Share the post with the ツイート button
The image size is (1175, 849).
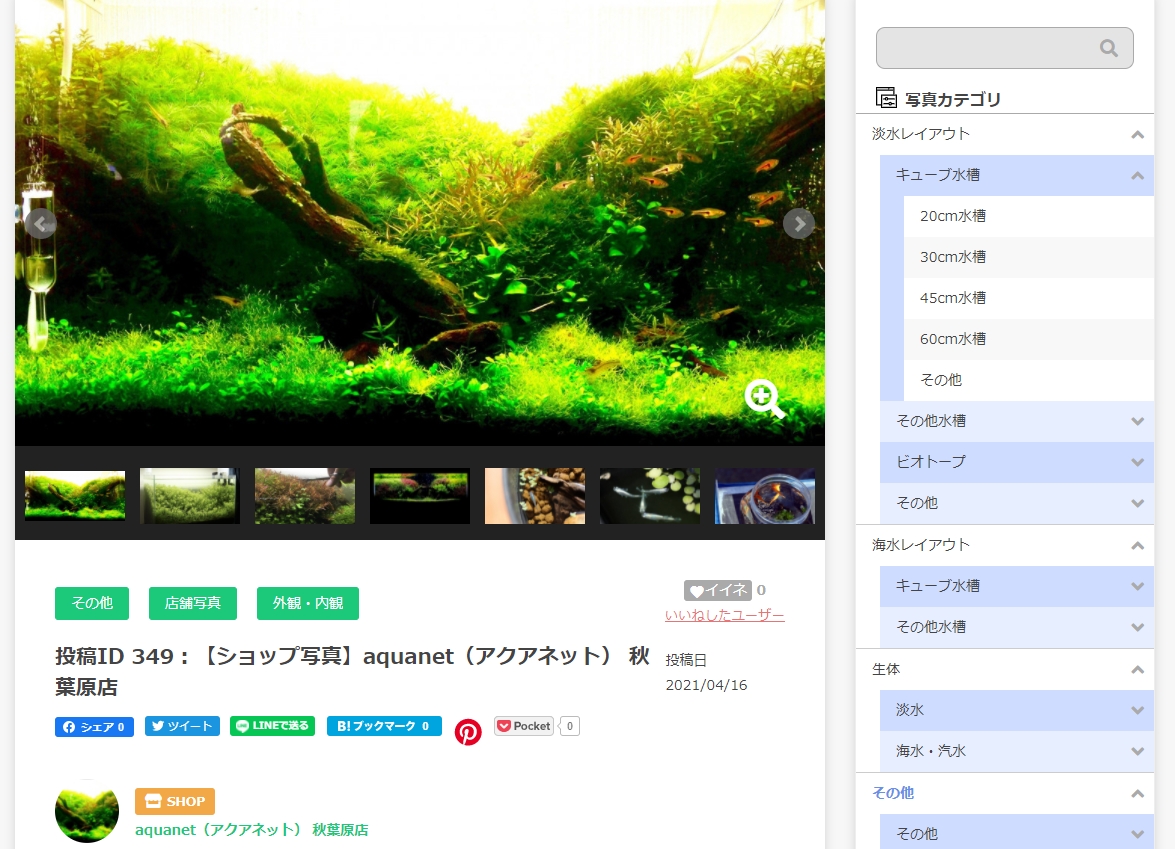click(181, 725)
